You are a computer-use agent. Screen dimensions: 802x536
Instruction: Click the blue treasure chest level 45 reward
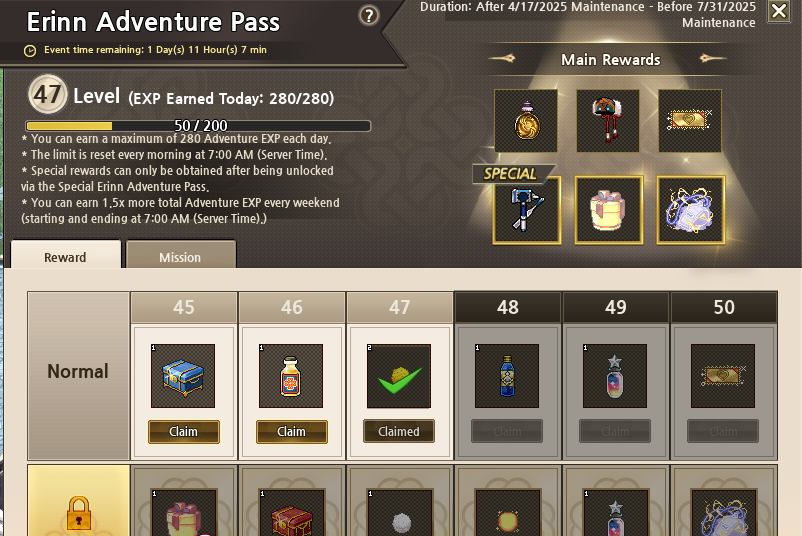(x=183, y=376)
